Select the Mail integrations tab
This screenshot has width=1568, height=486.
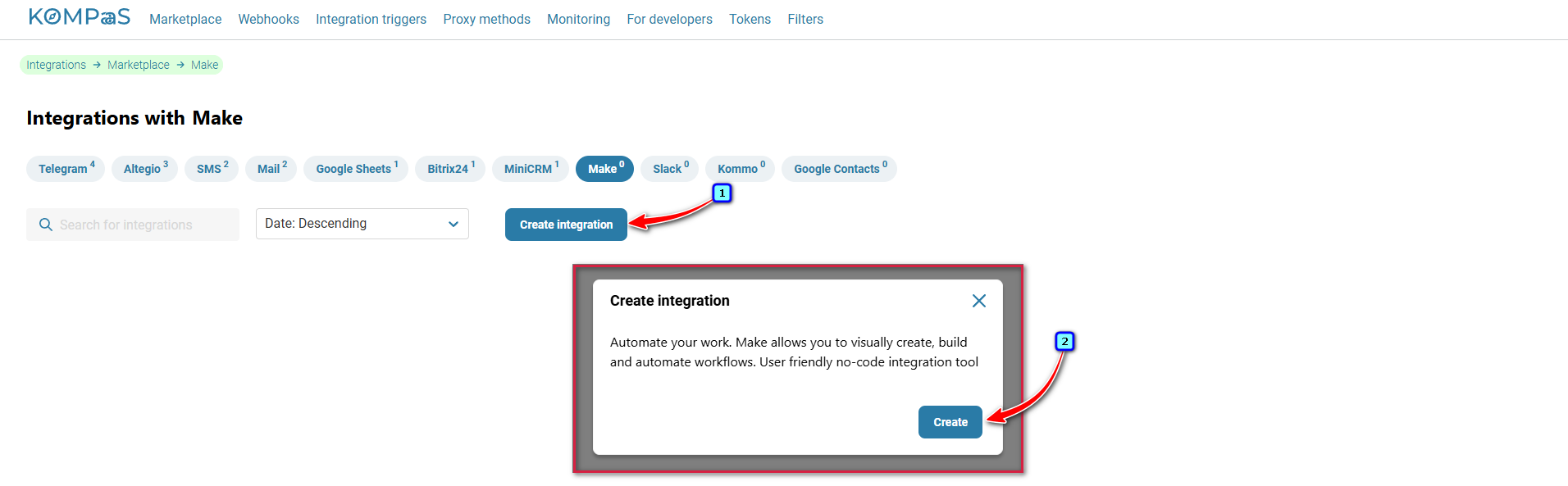coord(271,169)
